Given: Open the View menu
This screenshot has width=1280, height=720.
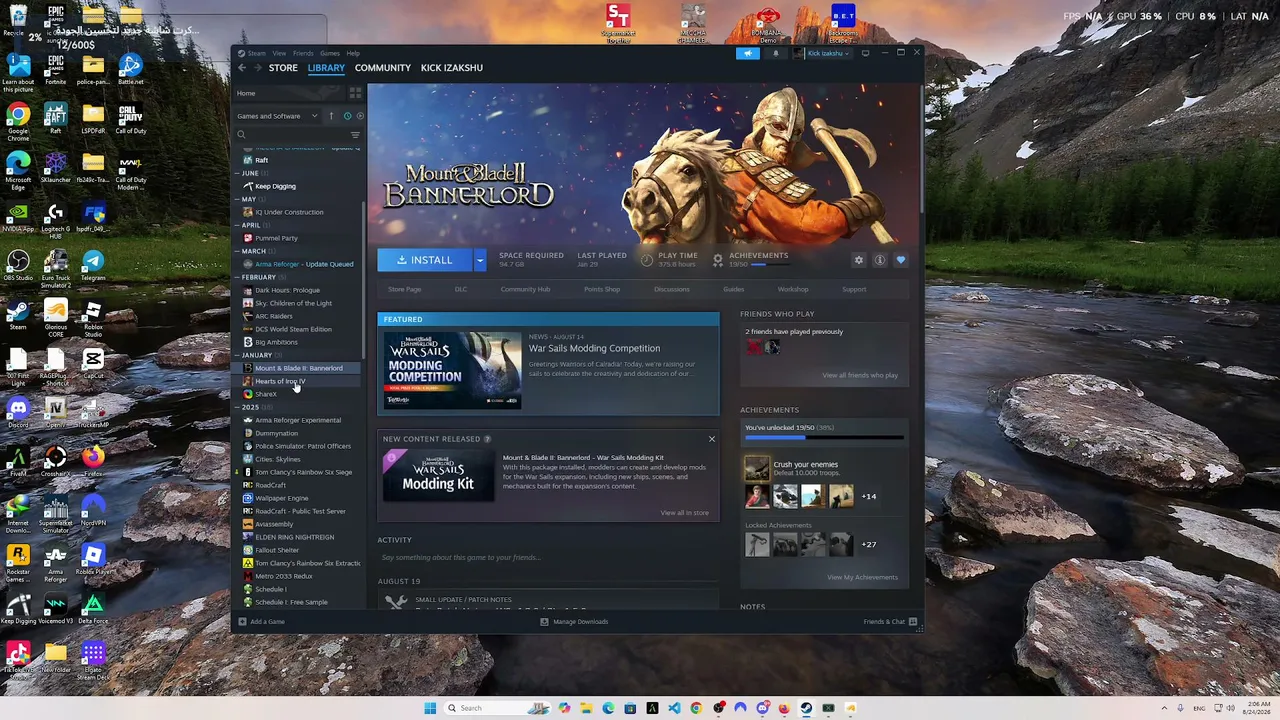Looking at the screenshot, I should point(279,53).
